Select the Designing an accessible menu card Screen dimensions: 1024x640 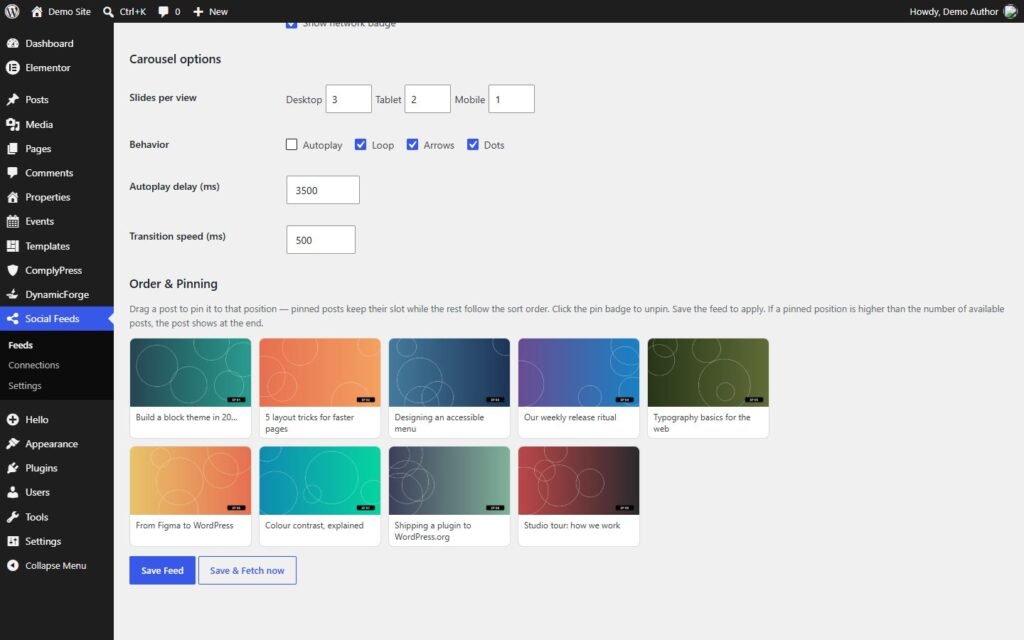[449, 388]
